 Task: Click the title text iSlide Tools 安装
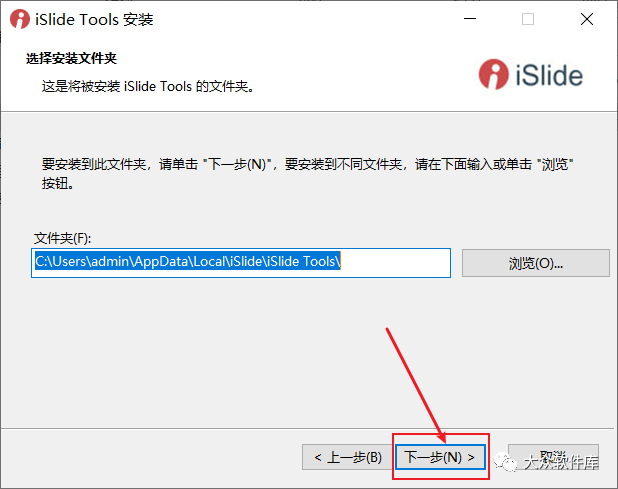tap(94, 19)
